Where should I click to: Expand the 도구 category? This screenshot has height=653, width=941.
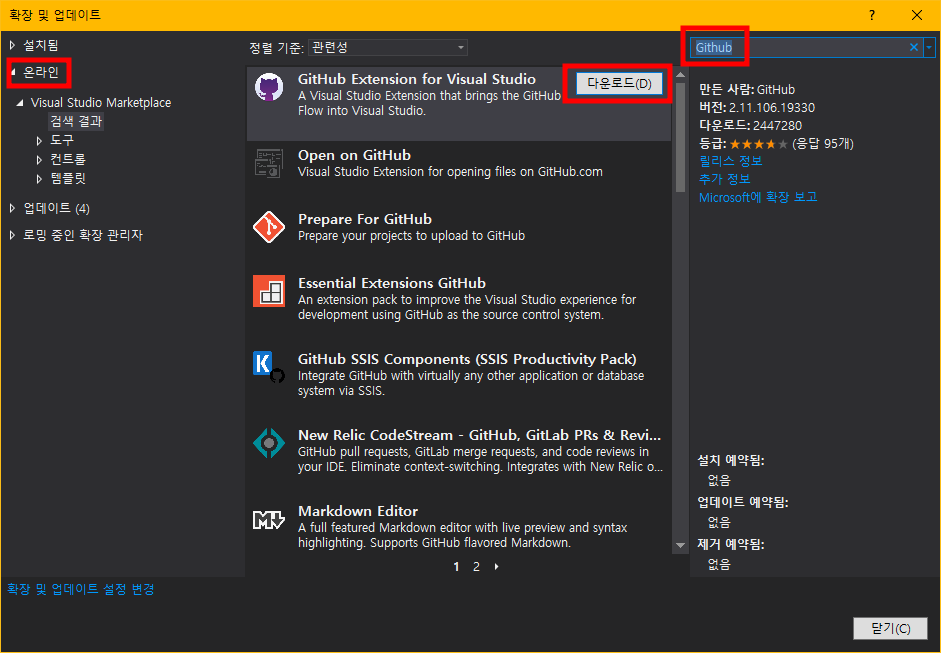(39, 140)
